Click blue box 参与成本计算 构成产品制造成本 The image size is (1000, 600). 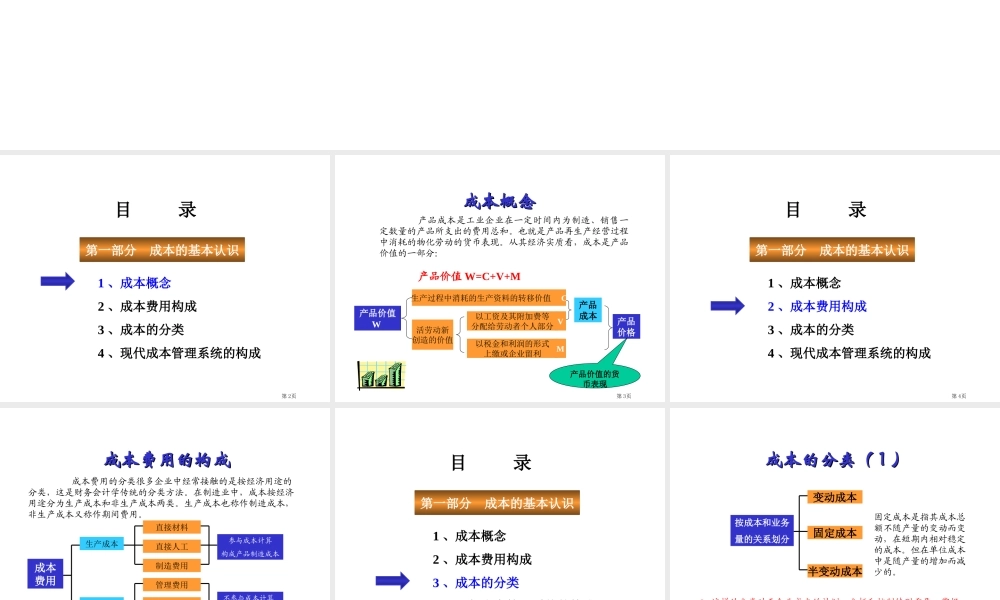[250, 547]
